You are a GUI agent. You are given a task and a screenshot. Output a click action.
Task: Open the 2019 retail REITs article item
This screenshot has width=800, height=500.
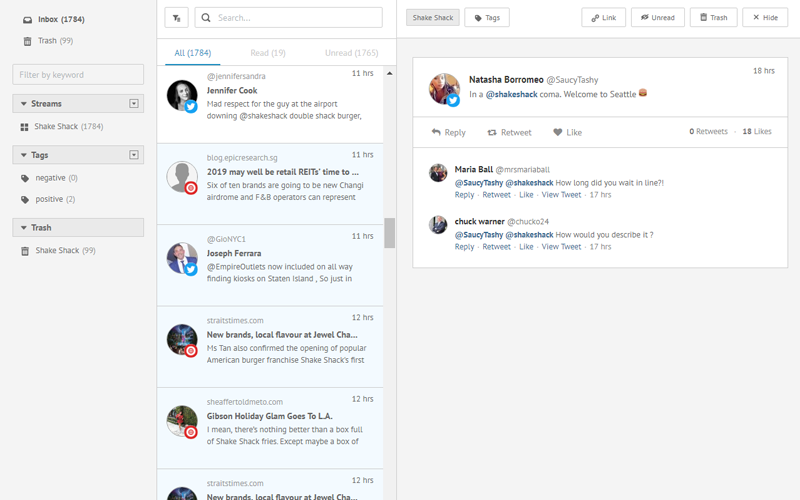tap(270, 184)
